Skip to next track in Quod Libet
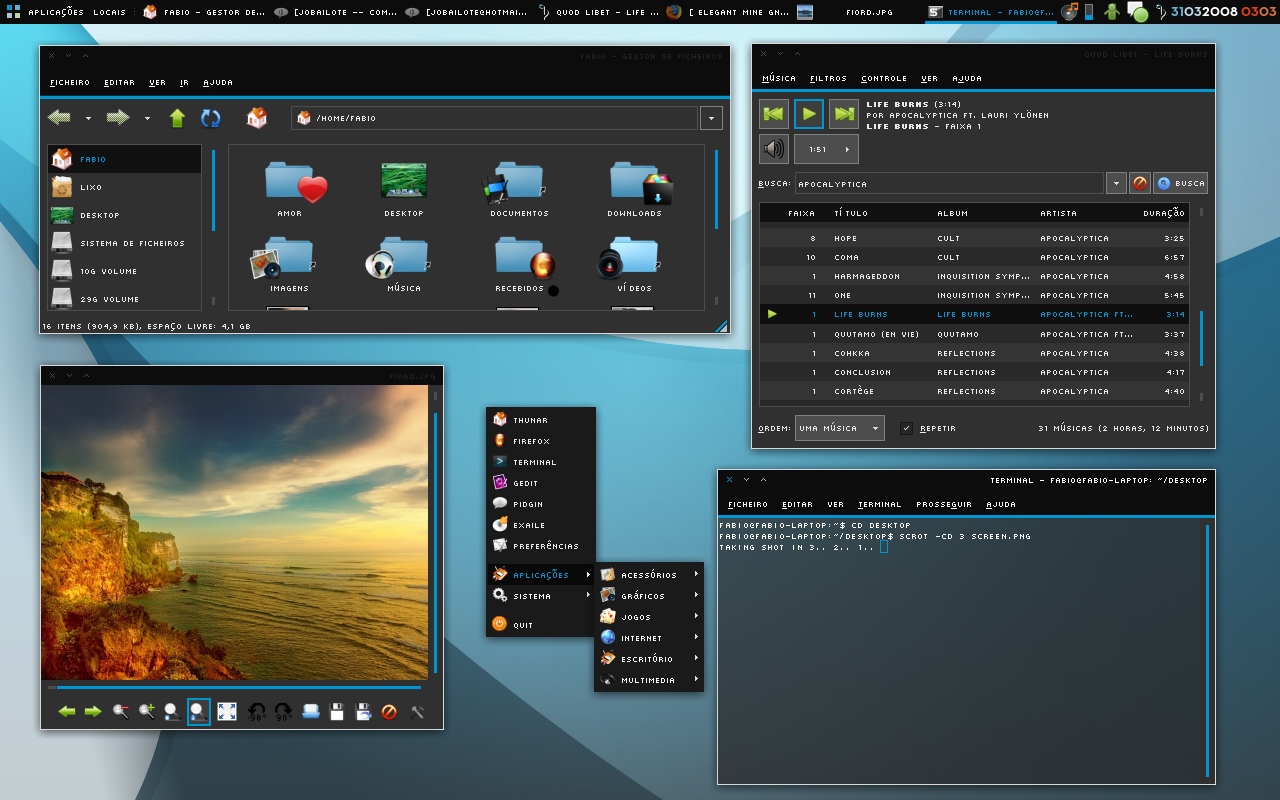Viewport: 1280px width, 800px height. (x=844, y=114)
